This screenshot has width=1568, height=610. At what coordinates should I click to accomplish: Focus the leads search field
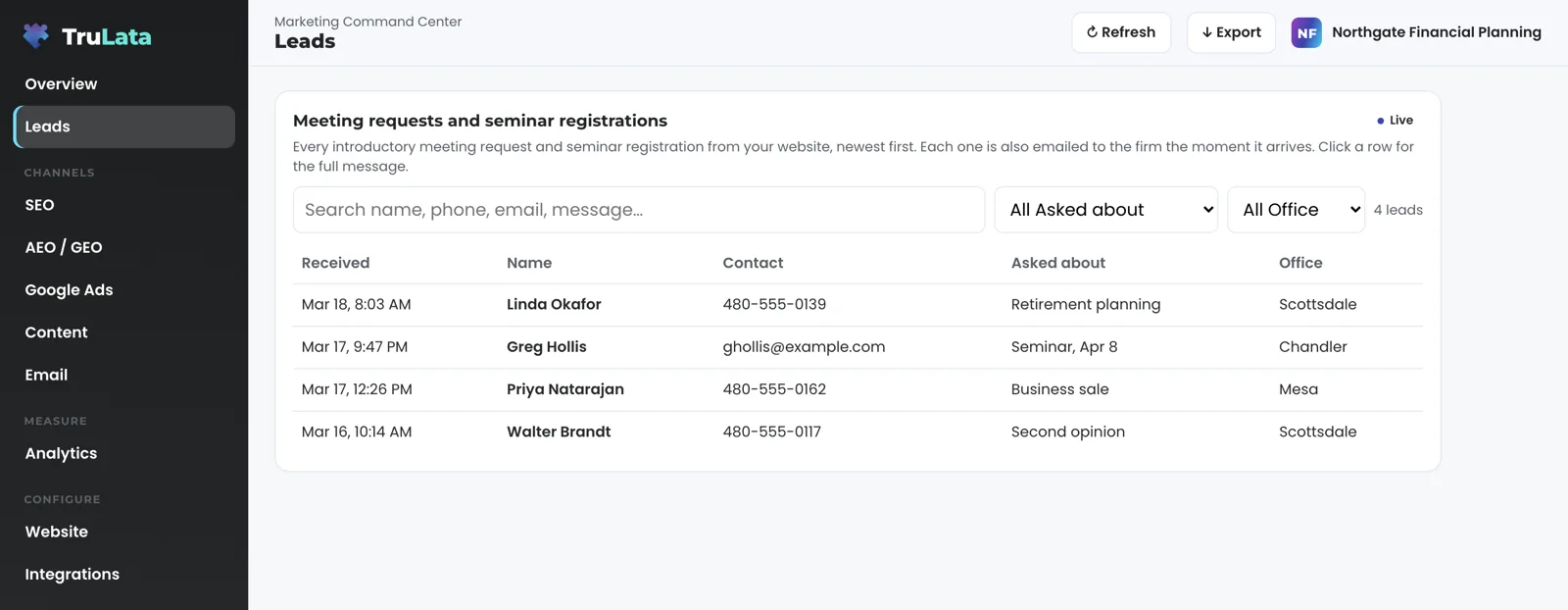(639, 210)
